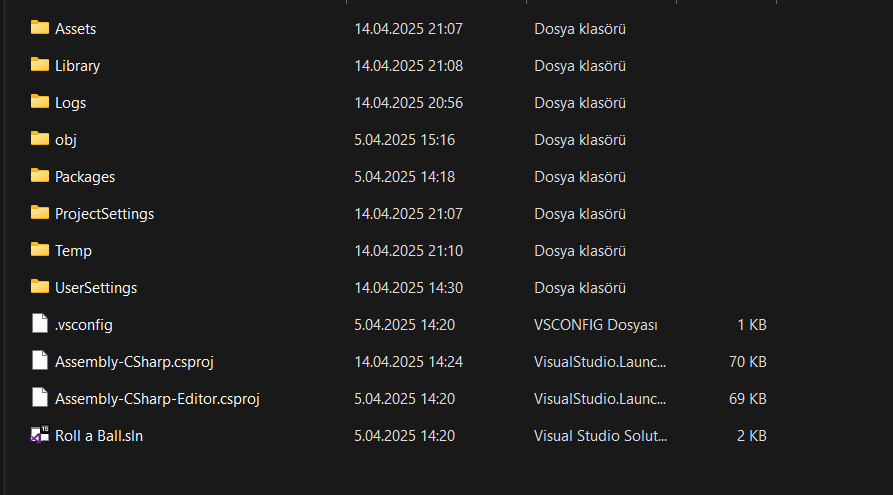Select the Assembly-CSharp.csproj file name

coord(134,362)
